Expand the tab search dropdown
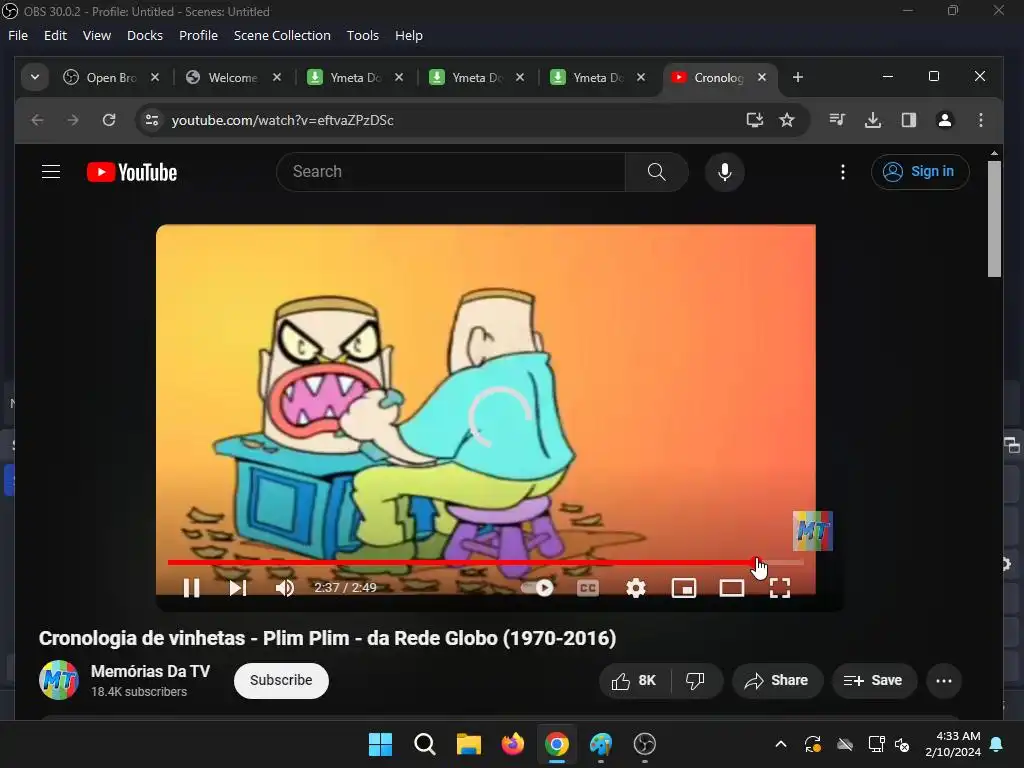This screenshot has width=1024, height=768. click(x=35, y=77)
